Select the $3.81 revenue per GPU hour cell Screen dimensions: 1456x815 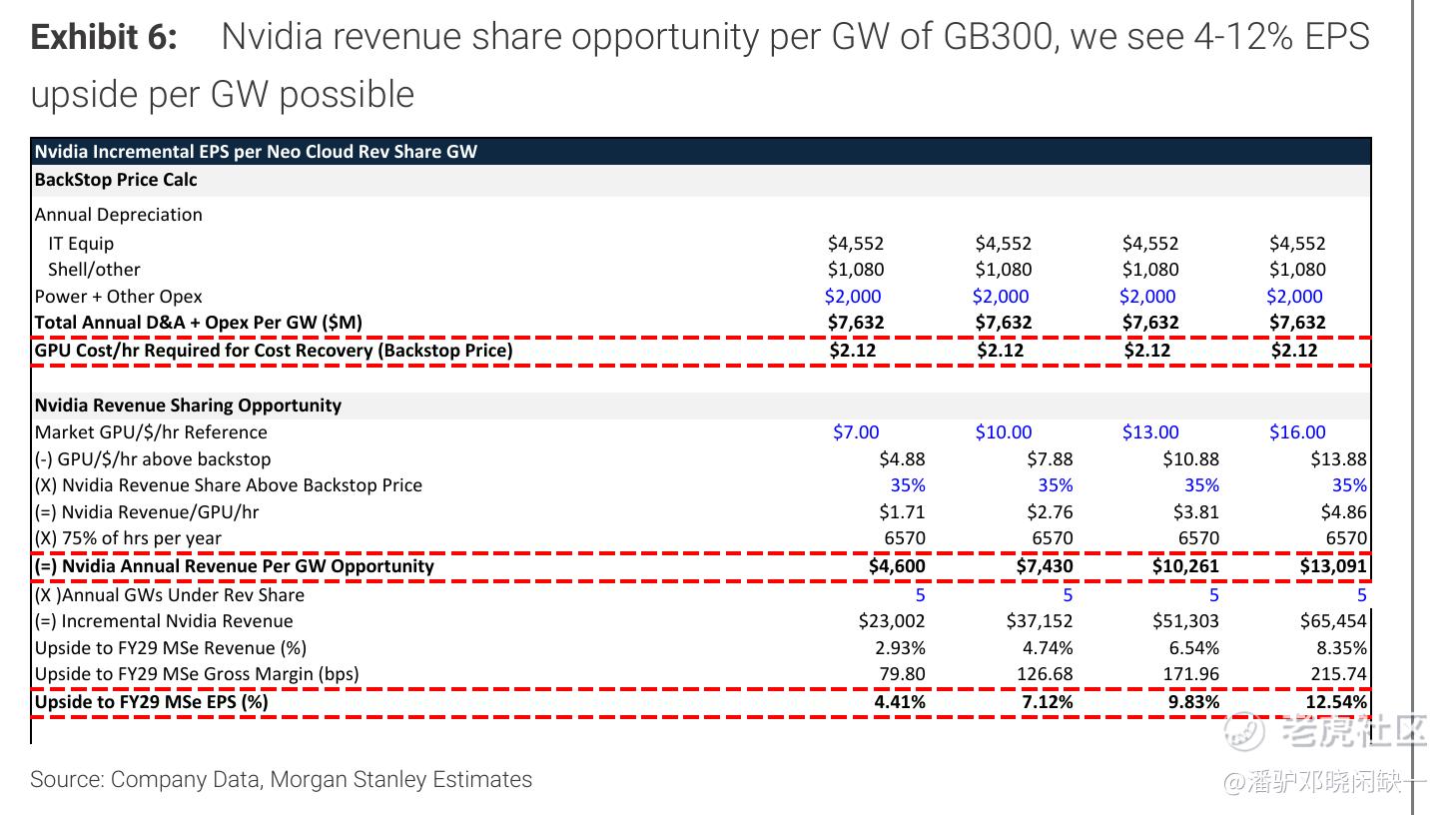(1196, 512)
